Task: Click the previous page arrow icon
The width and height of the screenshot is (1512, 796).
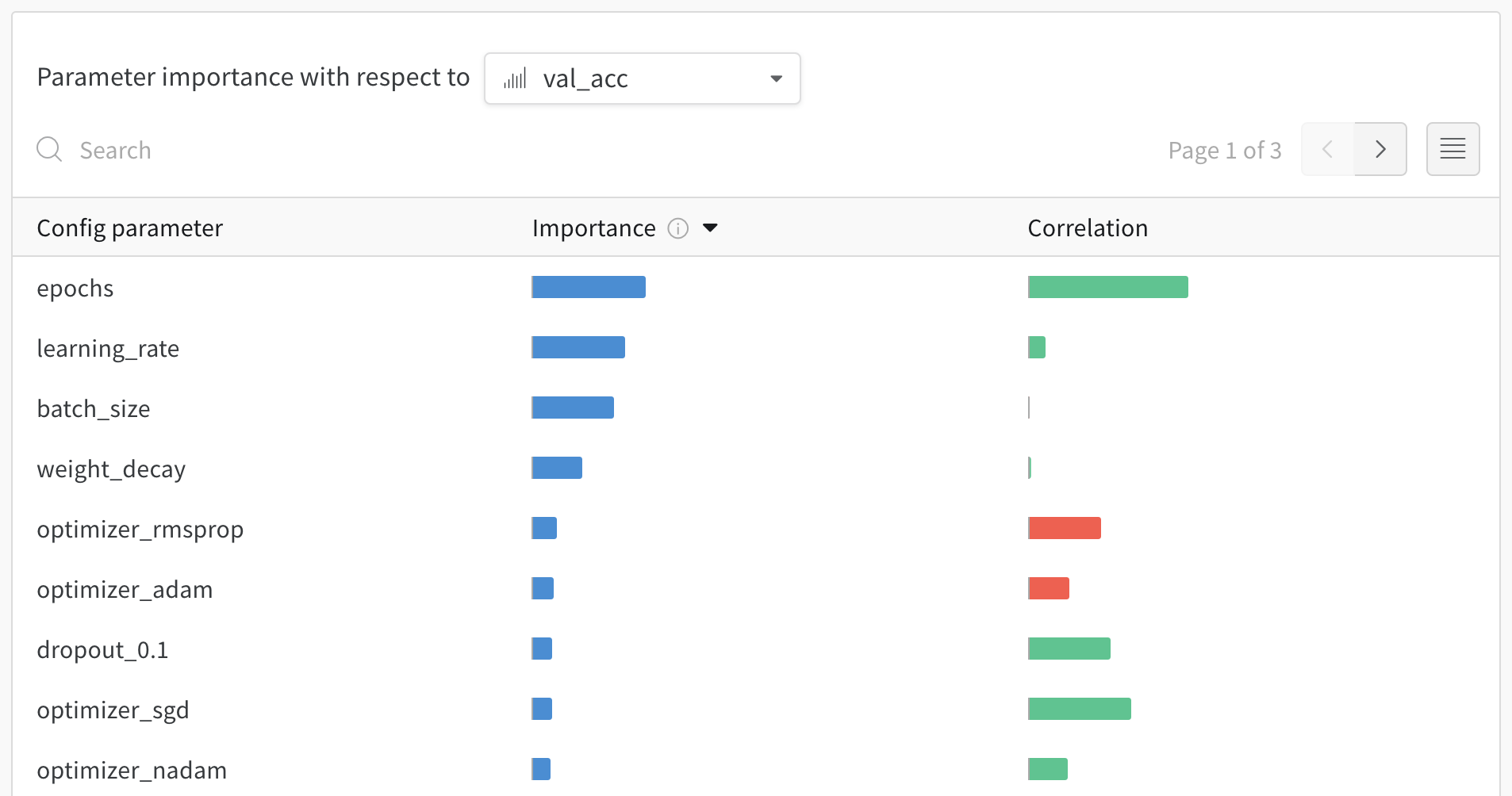Action: pyautogui.click(x=1327, y=149)
